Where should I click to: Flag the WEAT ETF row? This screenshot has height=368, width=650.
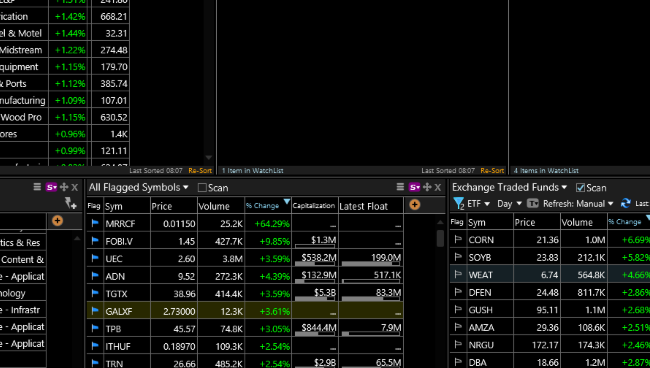coord(458,274)
